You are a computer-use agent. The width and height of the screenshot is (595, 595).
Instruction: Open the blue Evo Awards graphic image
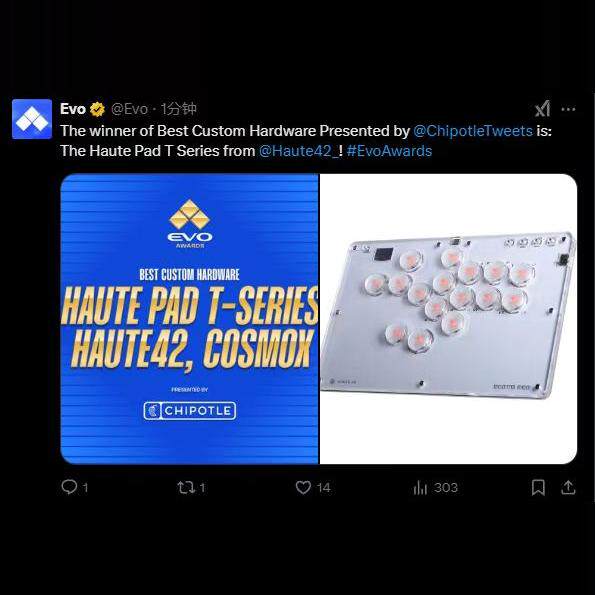coord(189,319)
